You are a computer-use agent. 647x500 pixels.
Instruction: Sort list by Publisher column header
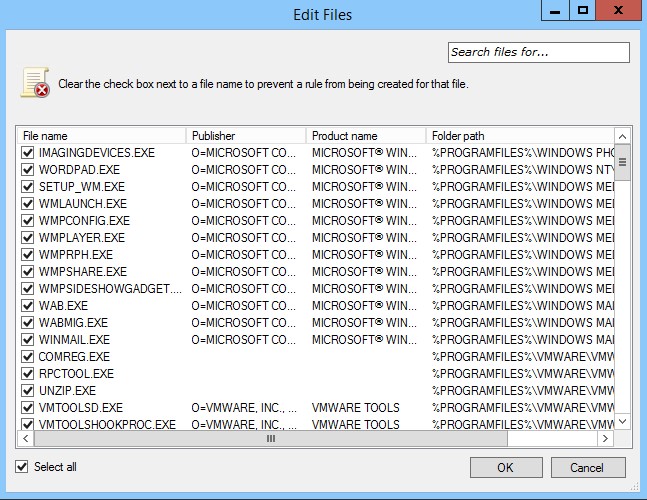245,135
